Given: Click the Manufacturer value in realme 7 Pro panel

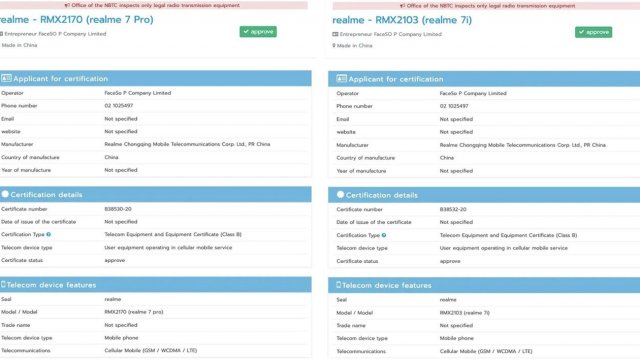Looking at the screenshot, I should pyautogui.click(x=187, y=144).
